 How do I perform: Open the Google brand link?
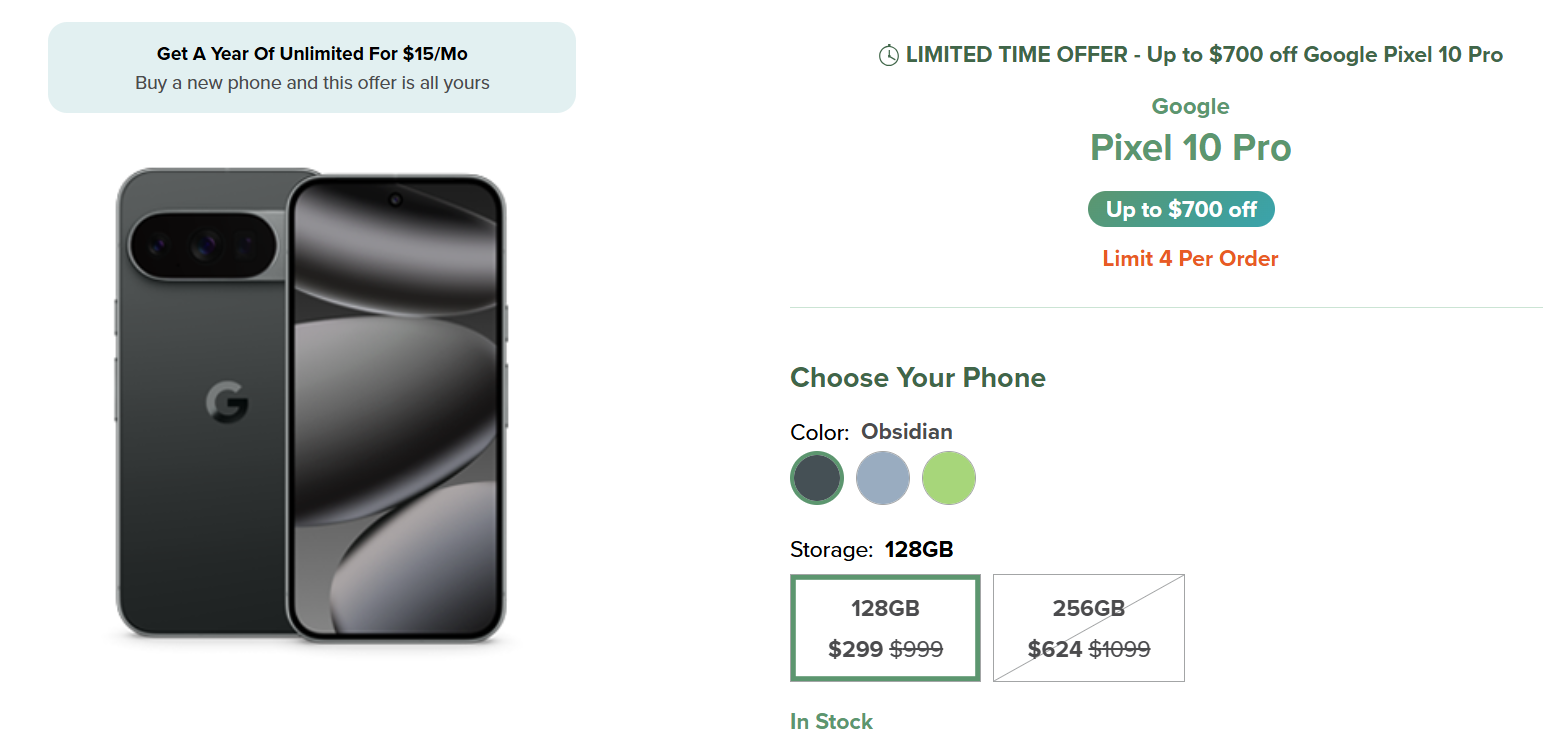(1190, 106)
